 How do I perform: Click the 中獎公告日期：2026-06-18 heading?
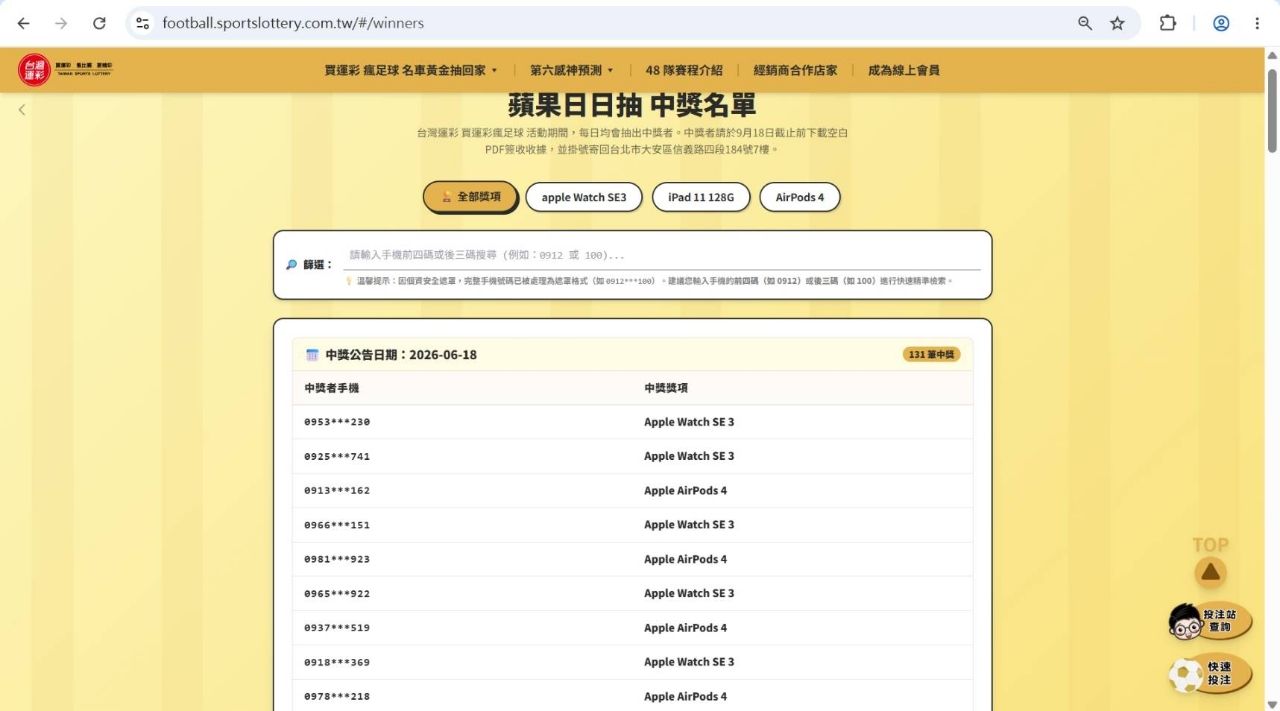coord(401,355)
